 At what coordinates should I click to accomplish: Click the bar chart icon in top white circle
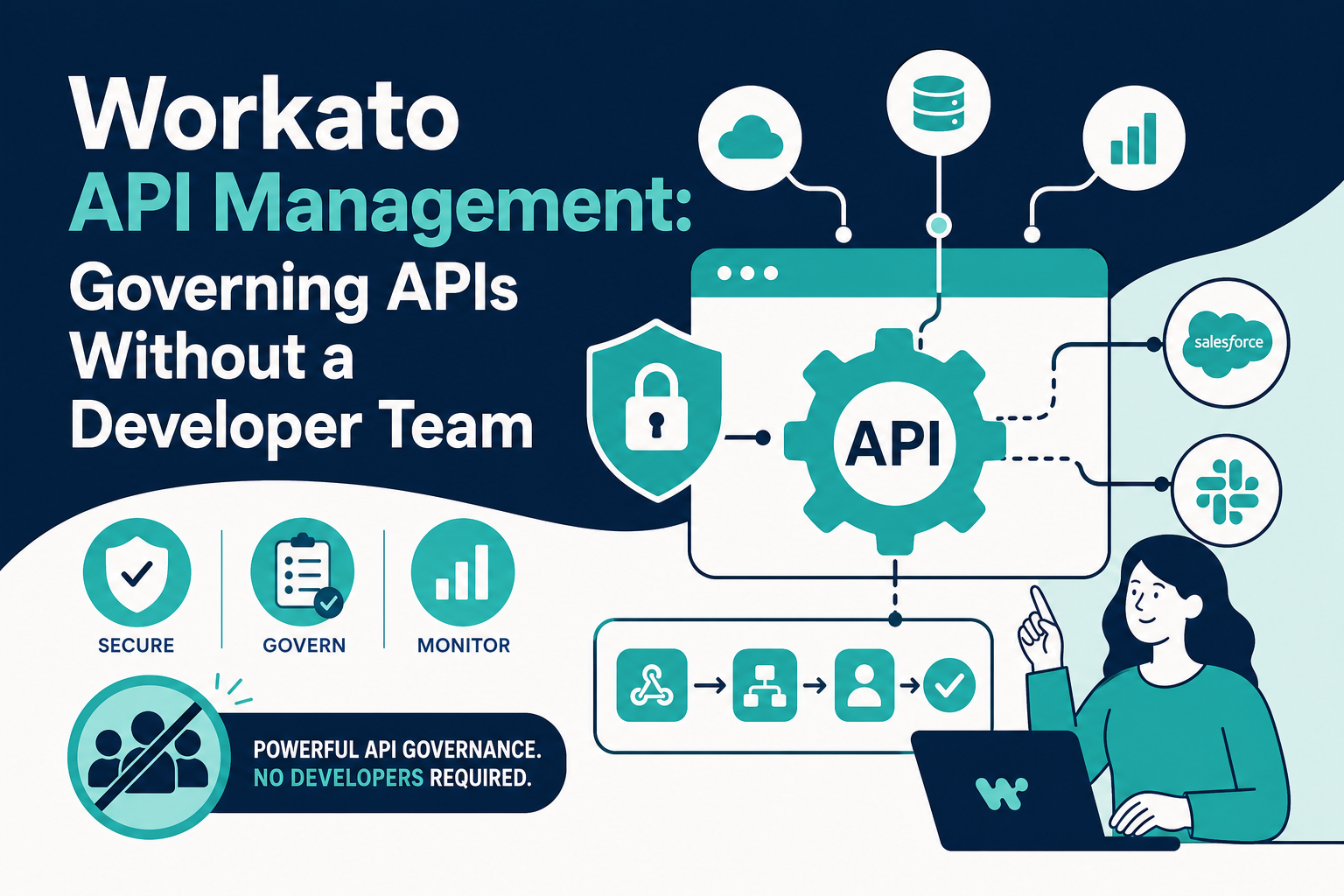tap(1134, 138)
